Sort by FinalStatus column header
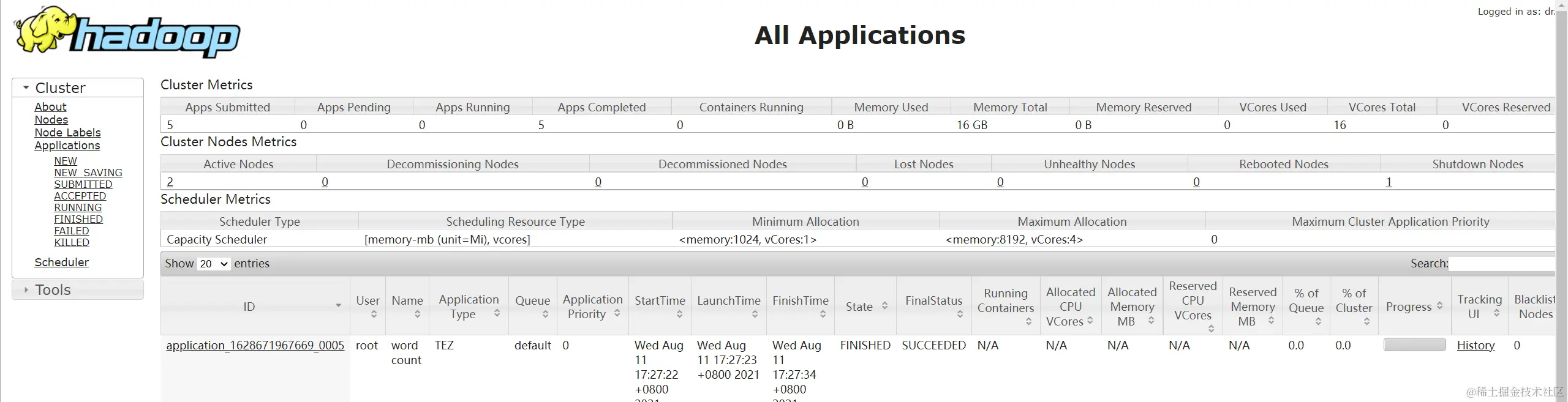 click(x=933, y=306)
